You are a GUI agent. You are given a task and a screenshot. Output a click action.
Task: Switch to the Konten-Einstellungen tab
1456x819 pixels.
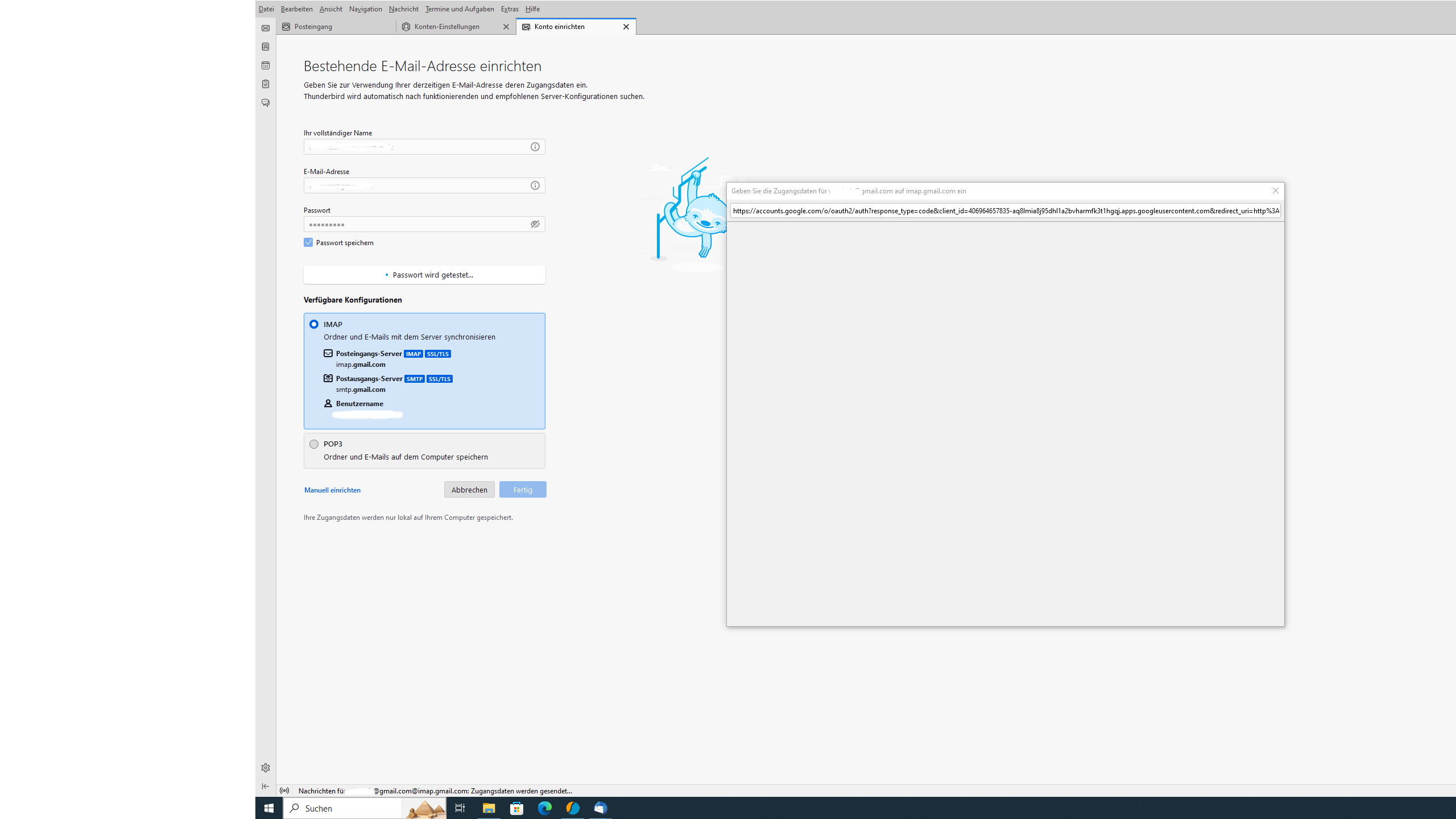pyautogui.click(x=447, y=27)
